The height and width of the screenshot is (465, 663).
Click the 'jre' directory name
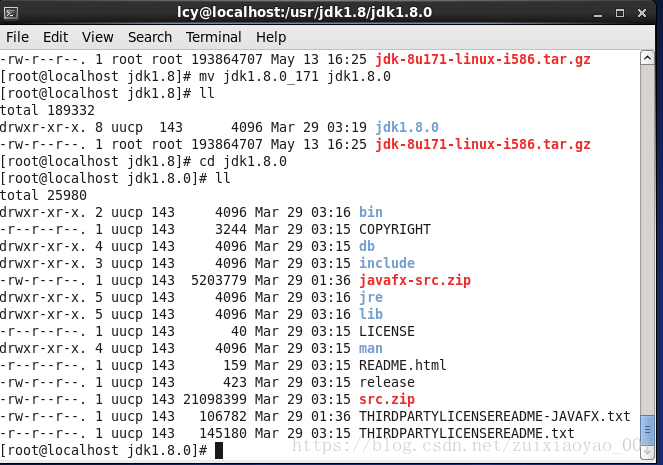371,297
